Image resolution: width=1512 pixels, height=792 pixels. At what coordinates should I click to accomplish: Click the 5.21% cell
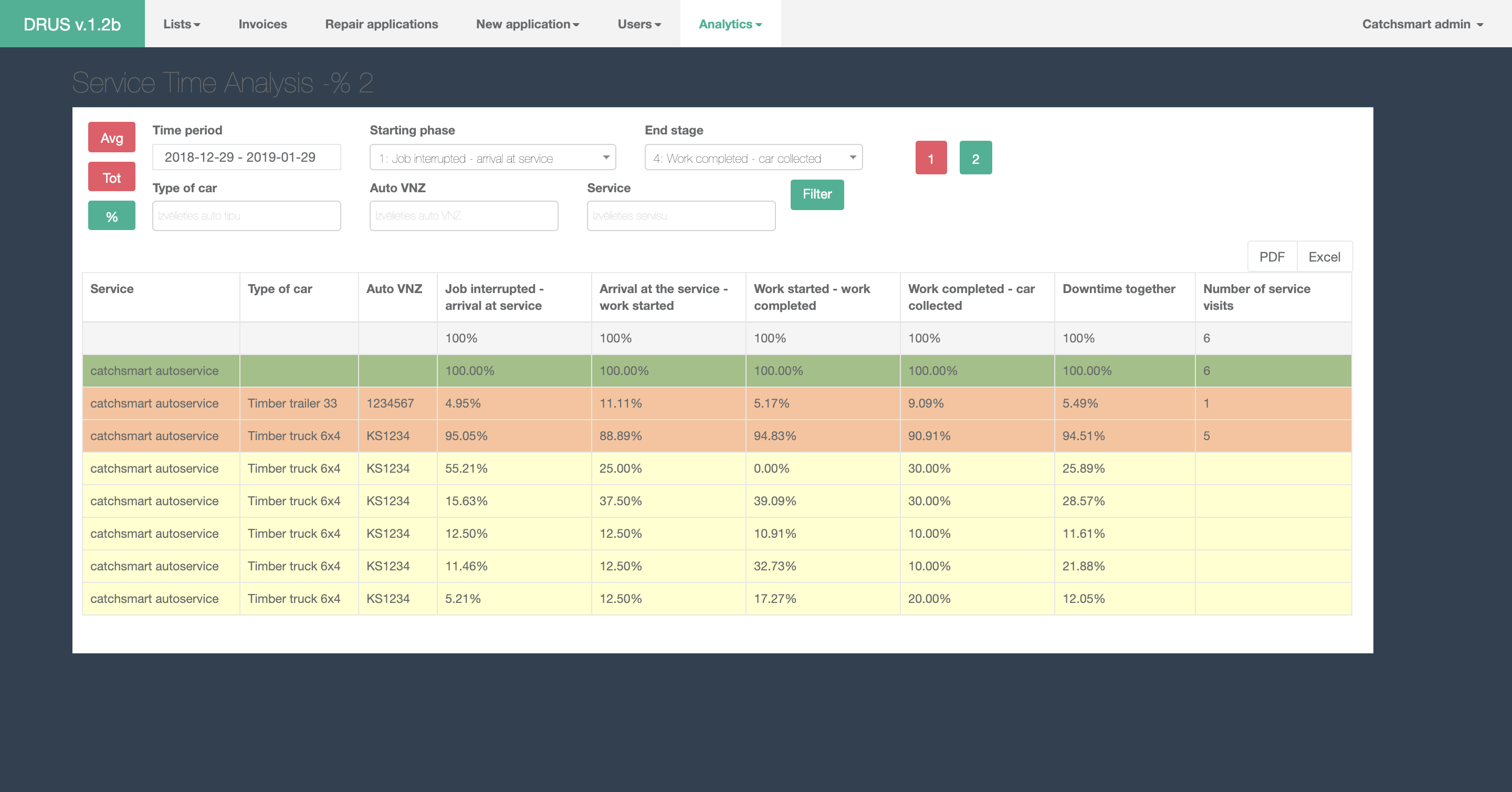click(513, 599)
